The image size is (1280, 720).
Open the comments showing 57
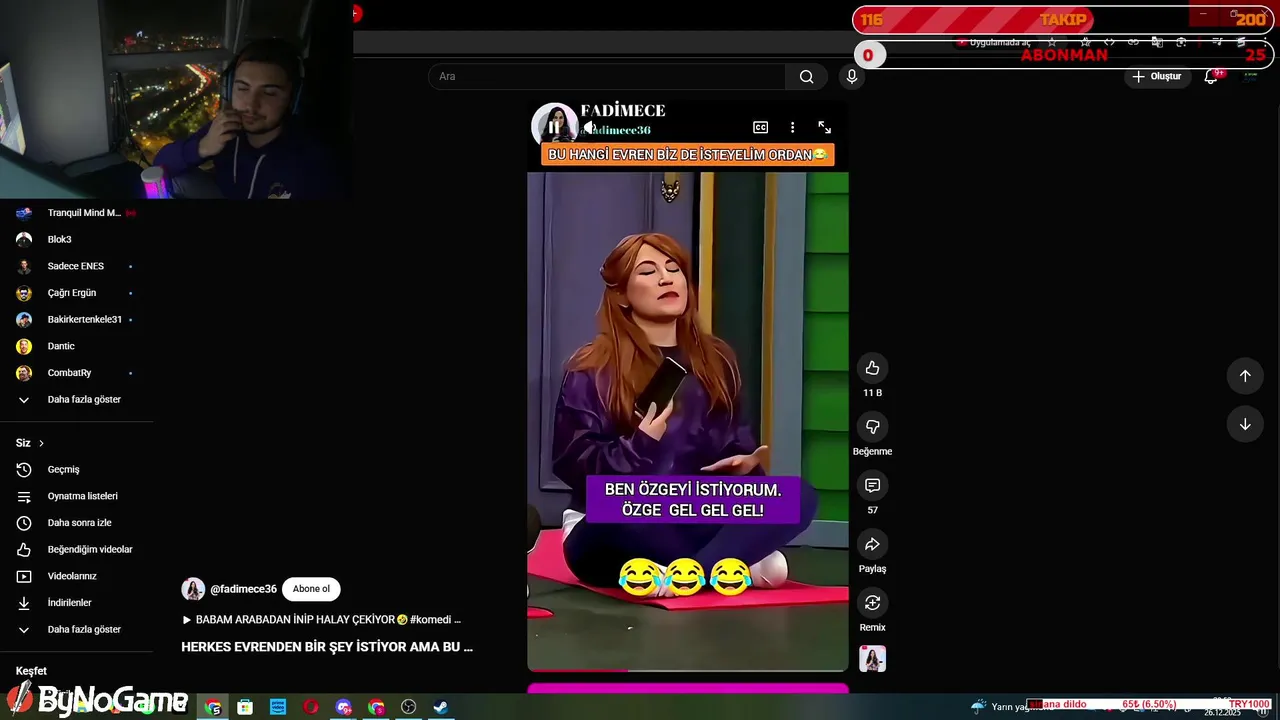tap(872, 485)
